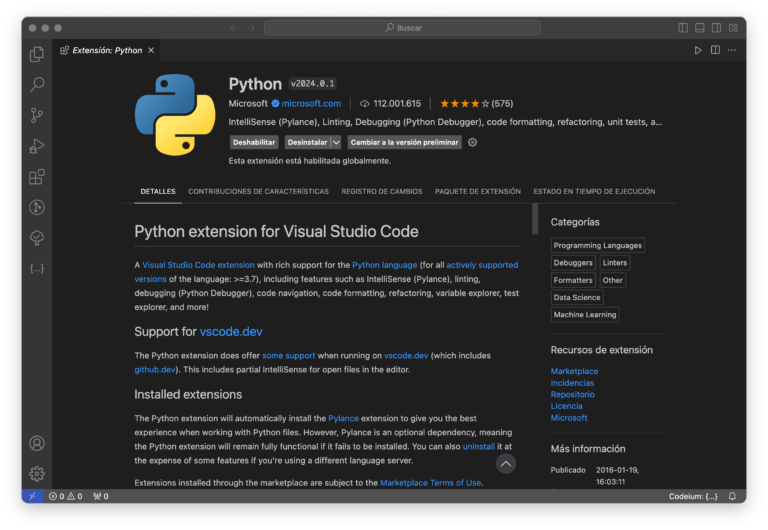768x530 pixels.
Task: Uninstall the extension with Desinstalar
Action: click(x=307, y=142)
